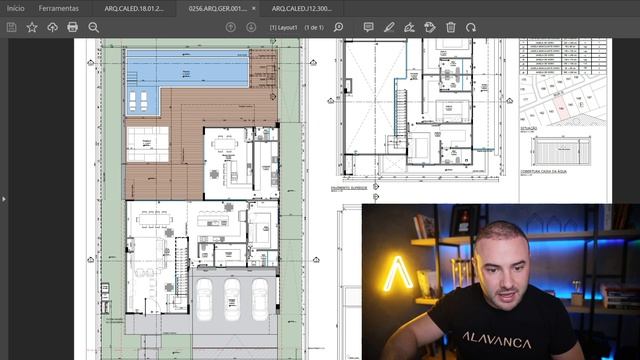The image size is (640, 360).
Task: Click the magnifier search icon near printer
Action: coord(93,27)
